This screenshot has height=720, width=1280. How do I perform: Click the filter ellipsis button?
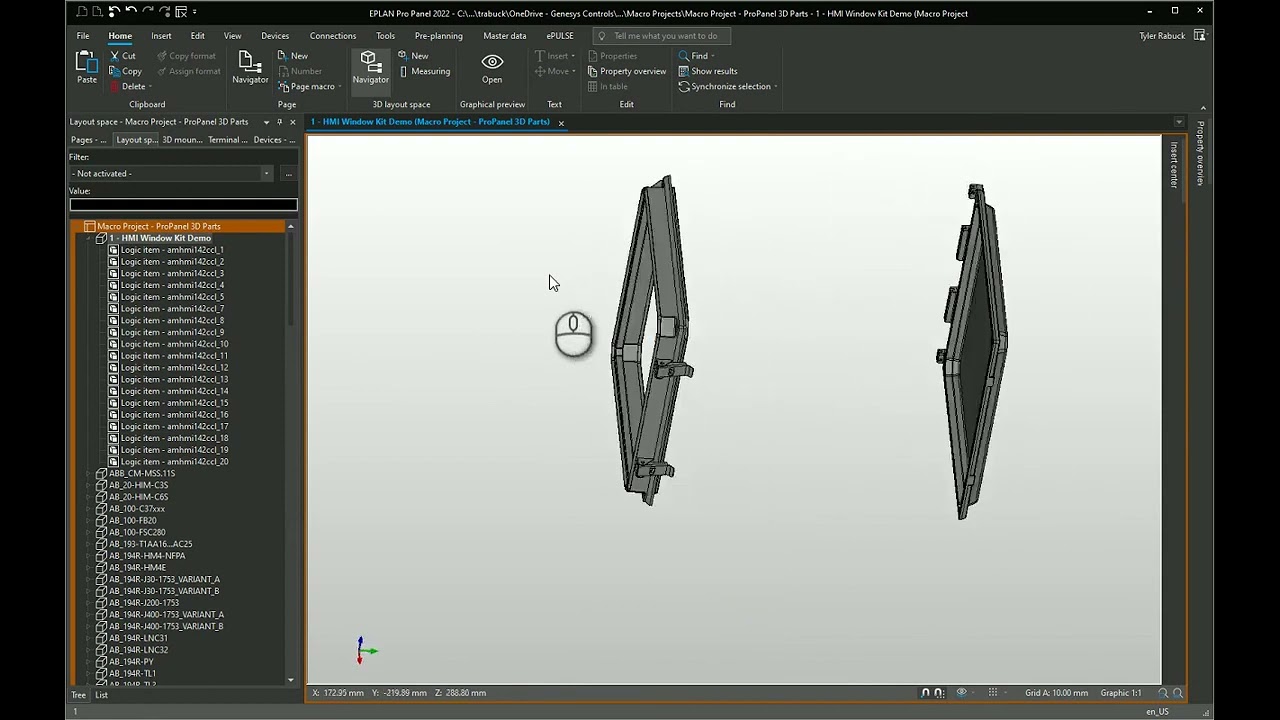point(288,174)
